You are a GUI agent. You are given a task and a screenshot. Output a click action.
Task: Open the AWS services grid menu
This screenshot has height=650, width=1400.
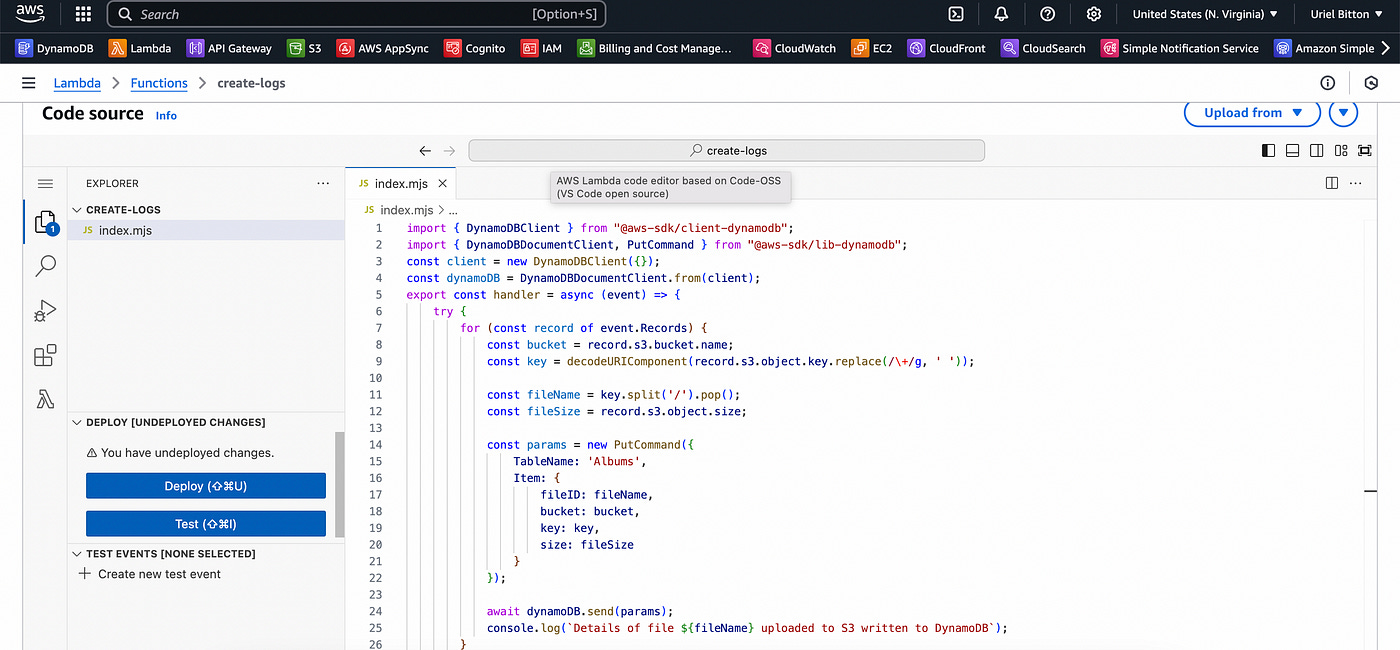tap(83, 14)
